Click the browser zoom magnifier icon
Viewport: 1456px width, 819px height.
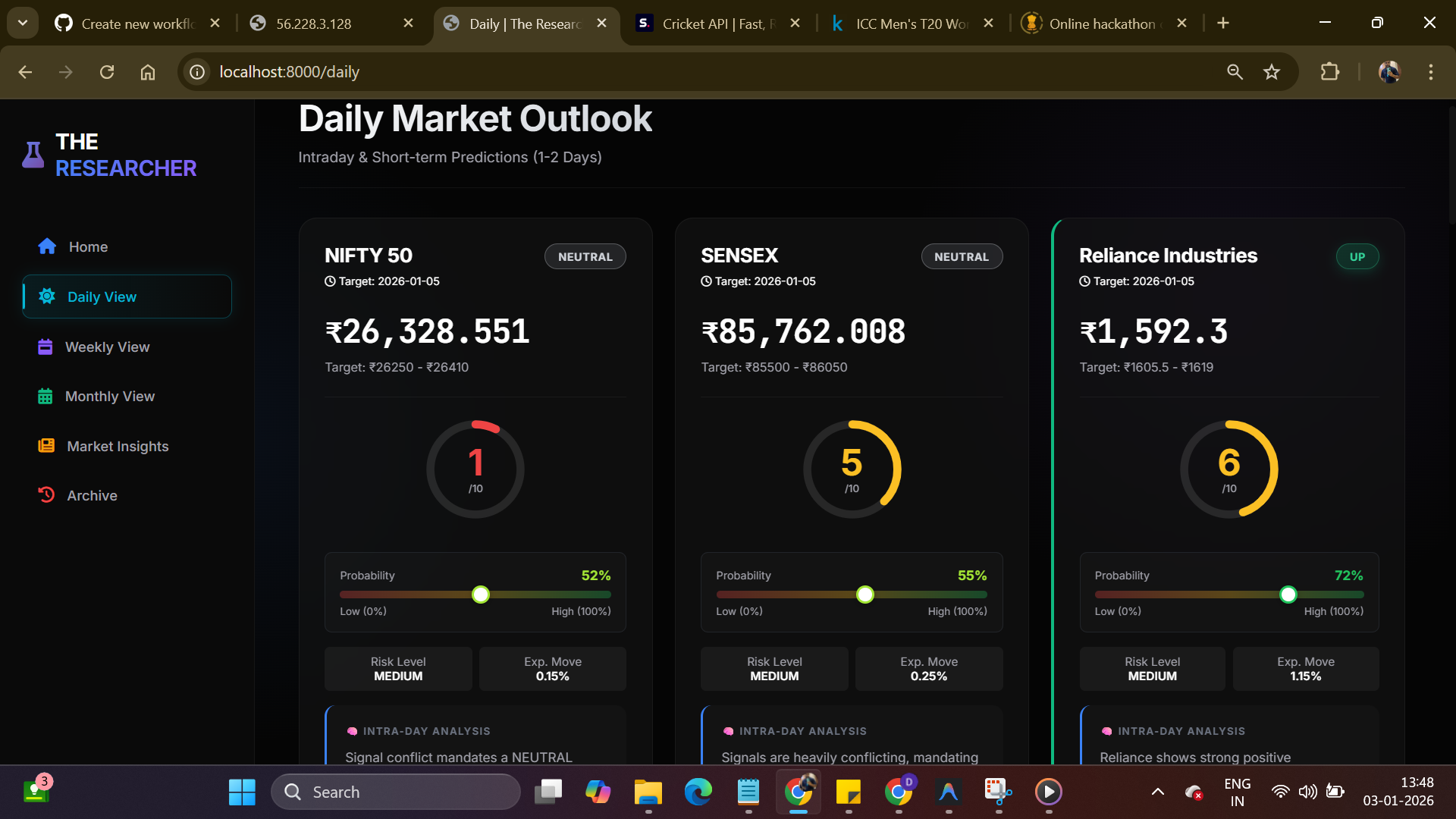(x=1235, y=72)
